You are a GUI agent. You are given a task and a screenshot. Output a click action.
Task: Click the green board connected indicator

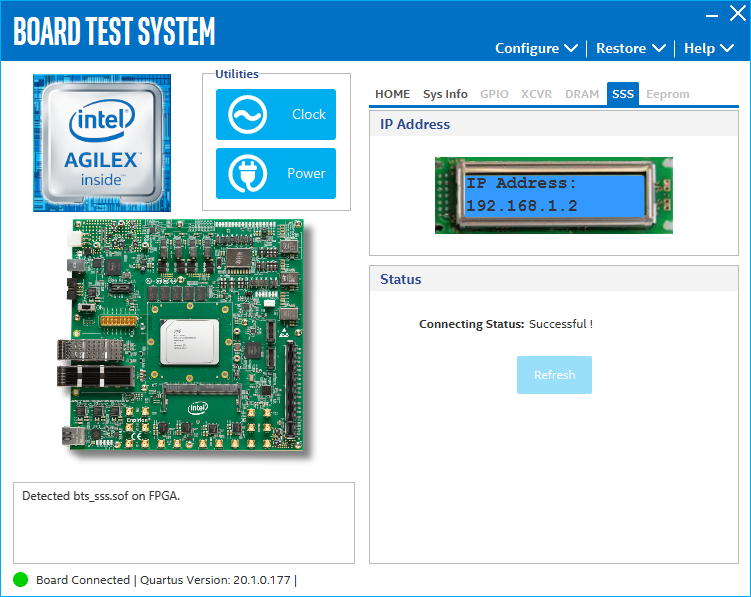pyautogui.click(x=21, y=580)
